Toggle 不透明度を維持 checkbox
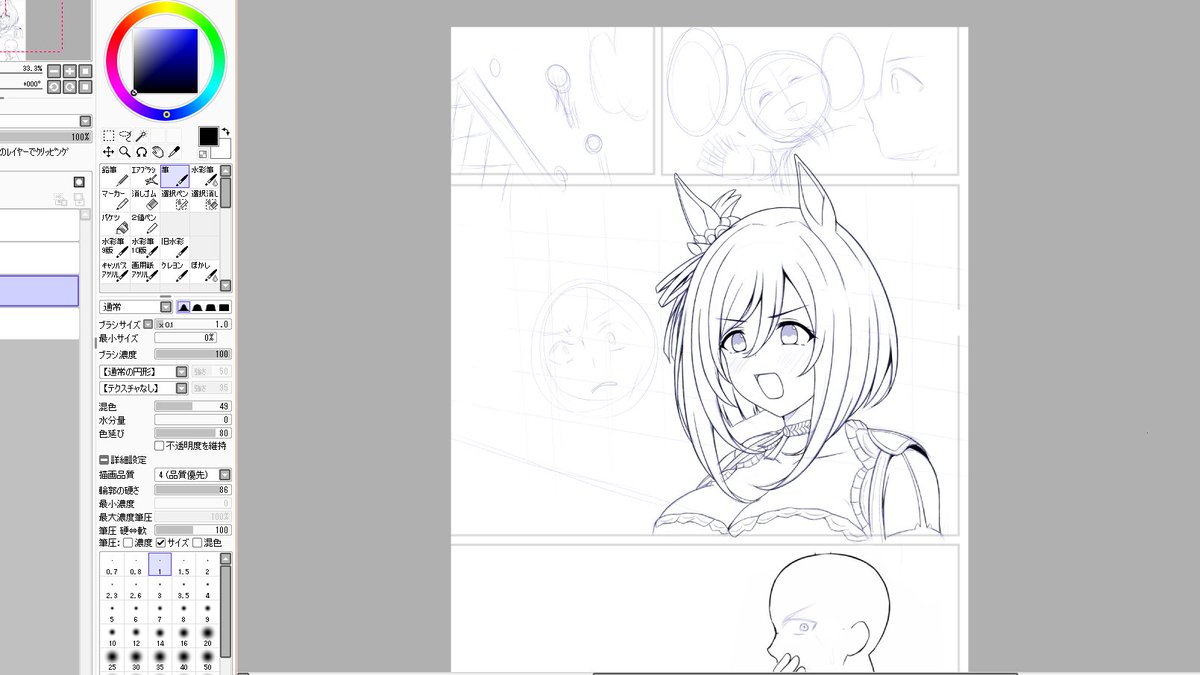This screenshot has height=675, width=1200. point(159,445)
